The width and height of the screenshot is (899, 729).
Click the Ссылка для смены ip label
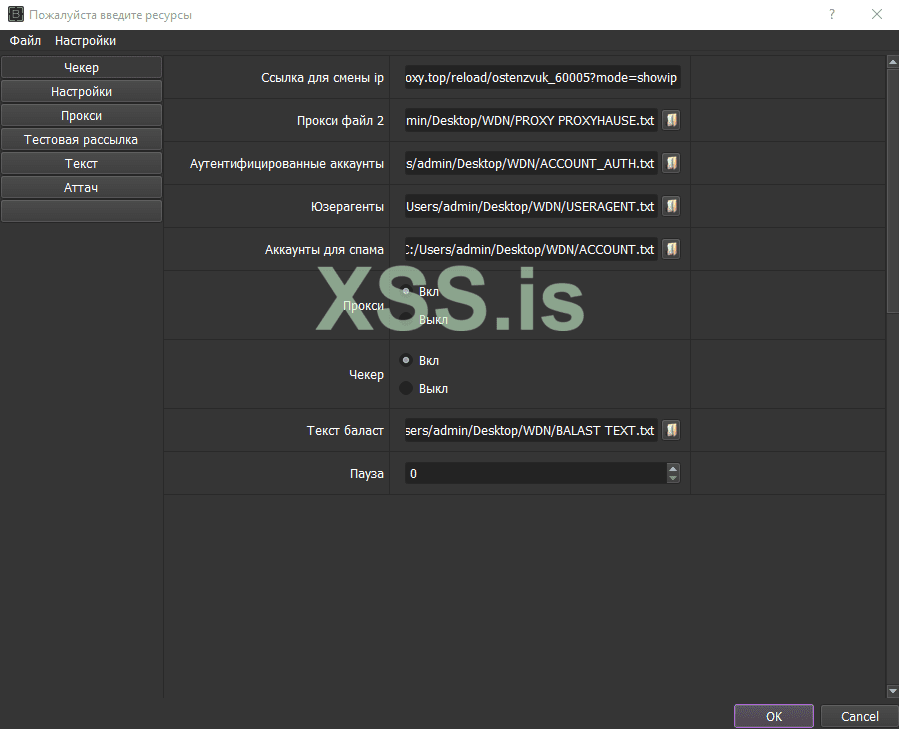click(322, 77)
